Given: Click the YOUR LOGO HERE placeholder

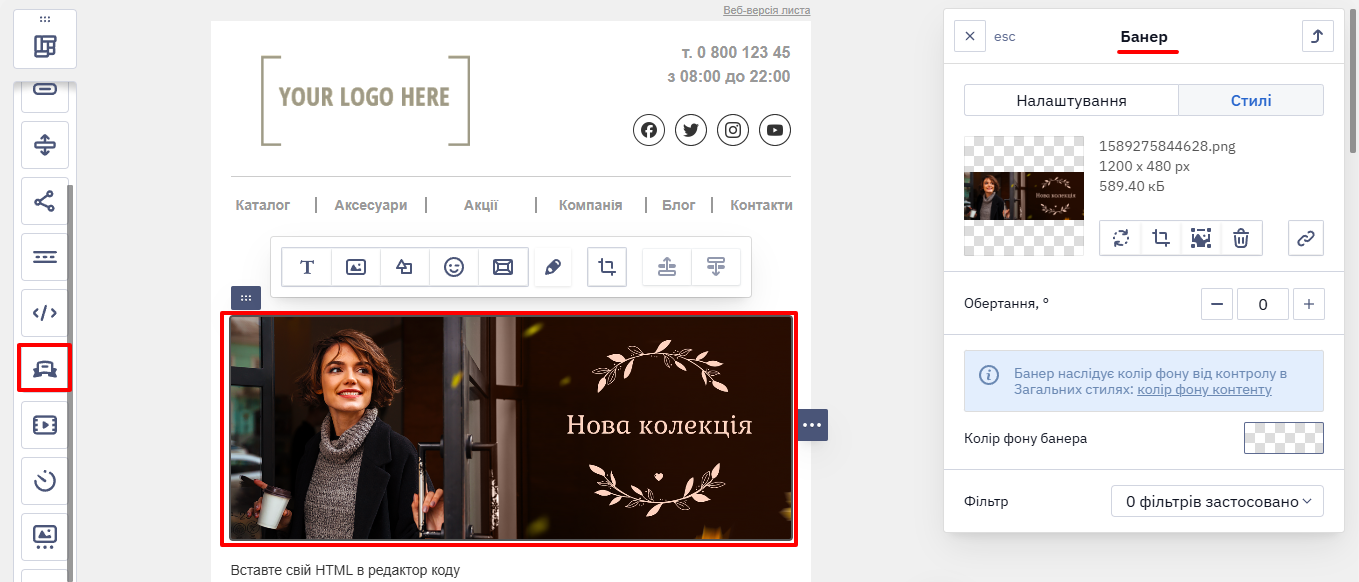Looking at the screenshot, I should click(365, 101).
